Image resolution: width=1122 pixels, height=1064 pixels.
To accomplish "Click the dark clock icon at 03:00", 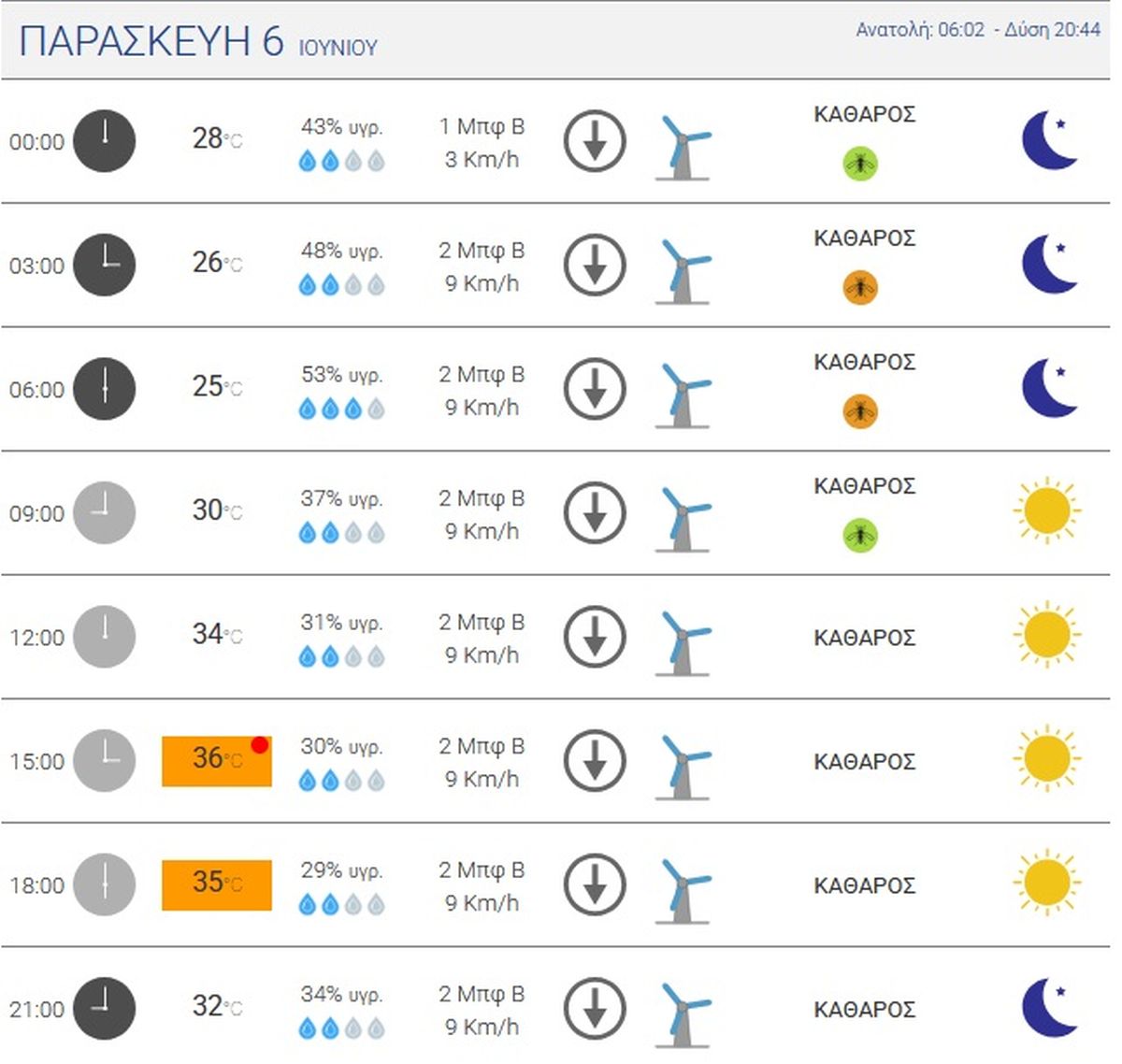I will point(105,265).
